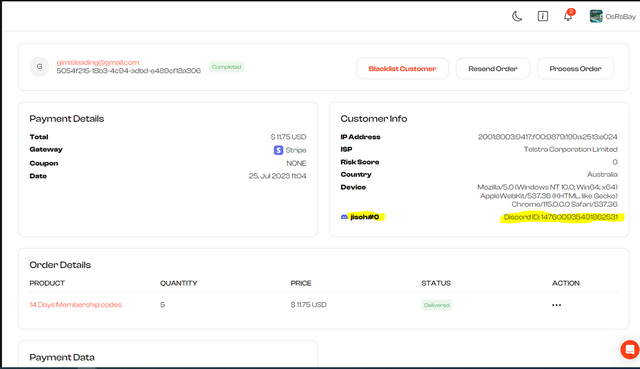Click Blacklist Customer button

click(x=402, y=69)
